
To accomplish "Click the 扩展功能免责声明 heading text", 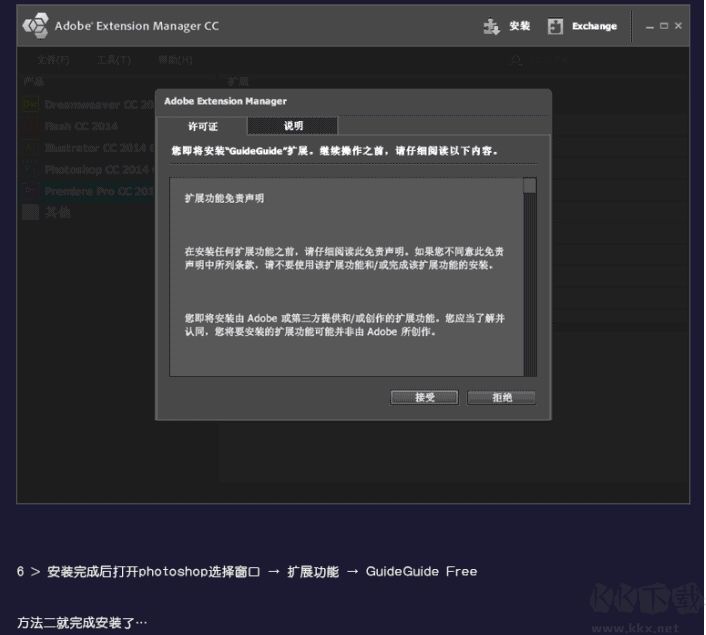I will (x=224, y=198).
